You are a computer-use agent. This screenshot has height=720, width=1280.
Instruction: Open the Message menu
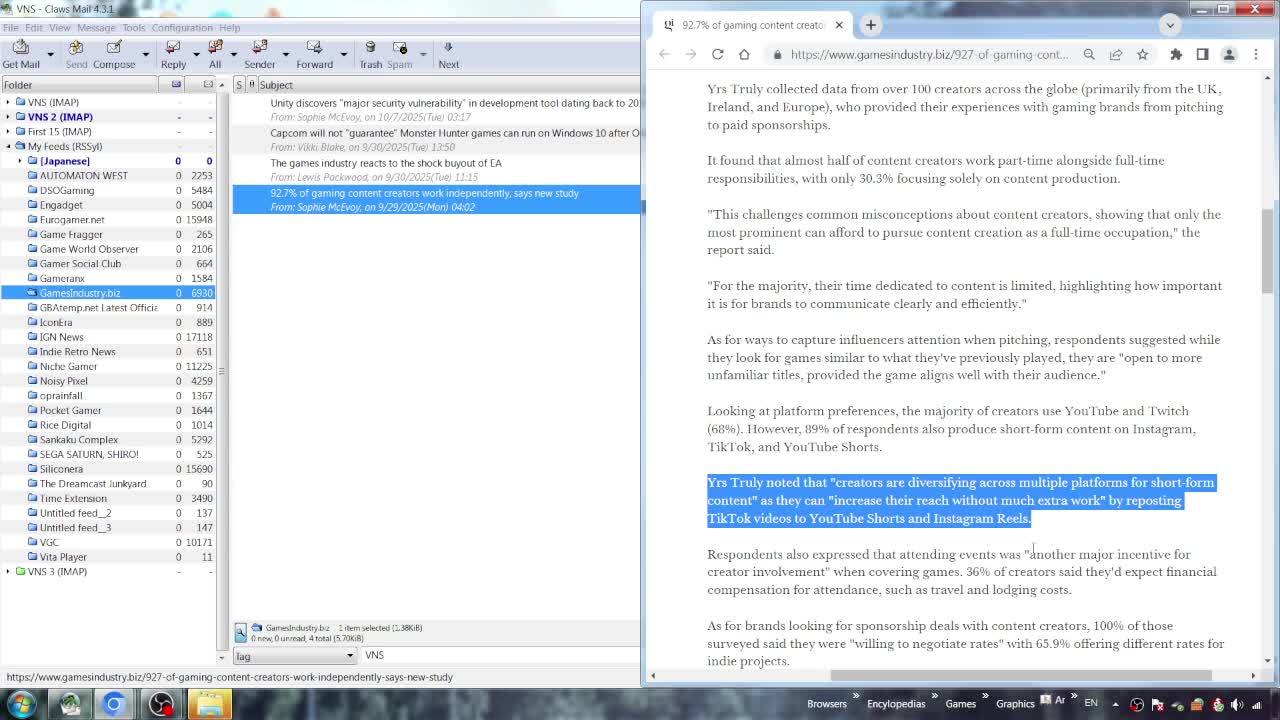tap(96, 27)
